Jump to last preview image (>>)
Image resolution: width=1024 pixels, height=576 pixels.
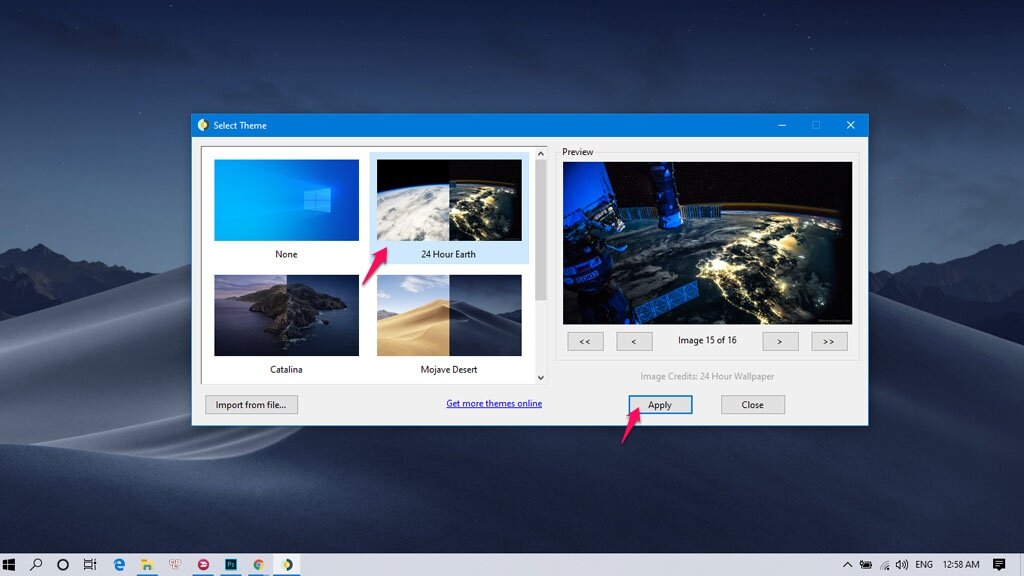[x=829, y=341]
